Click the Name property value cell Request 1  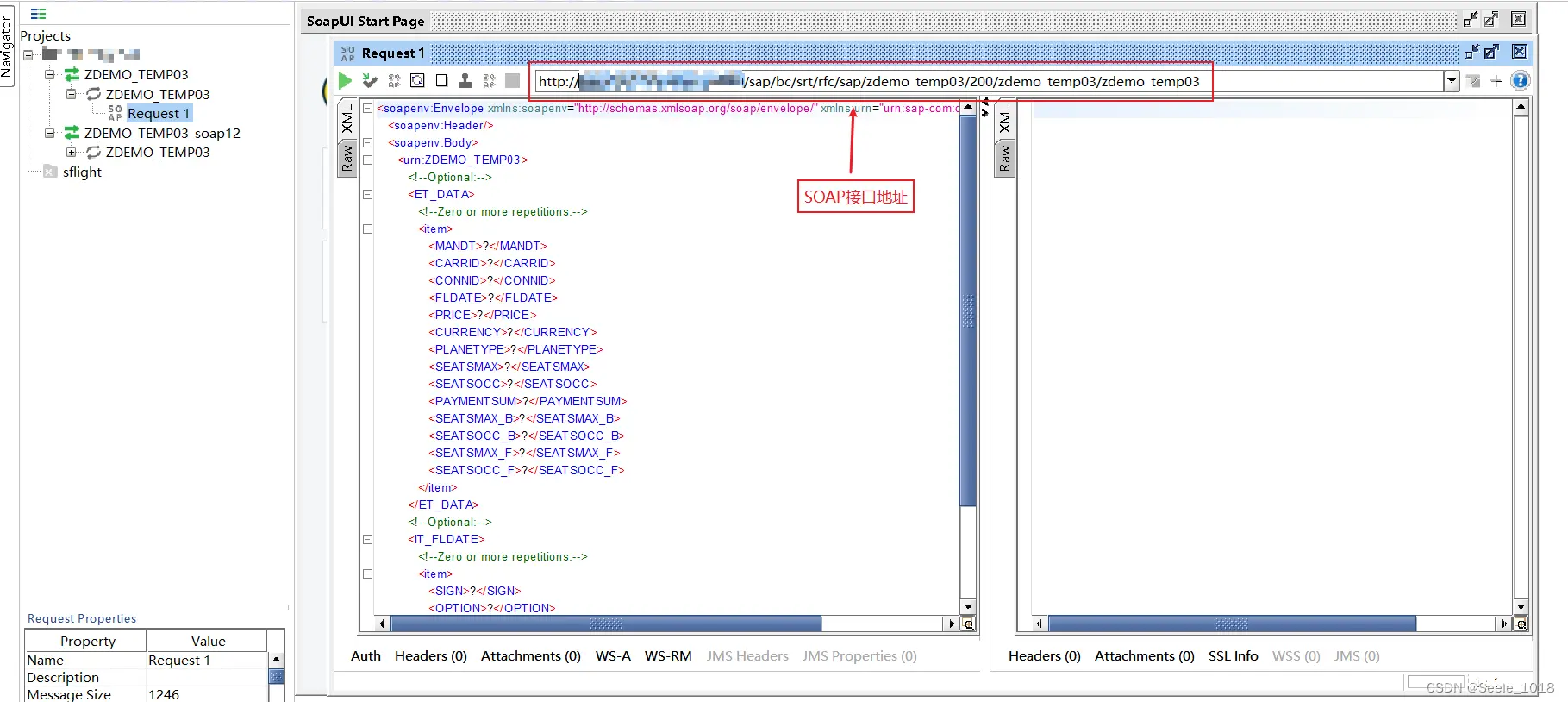[207, 661]
